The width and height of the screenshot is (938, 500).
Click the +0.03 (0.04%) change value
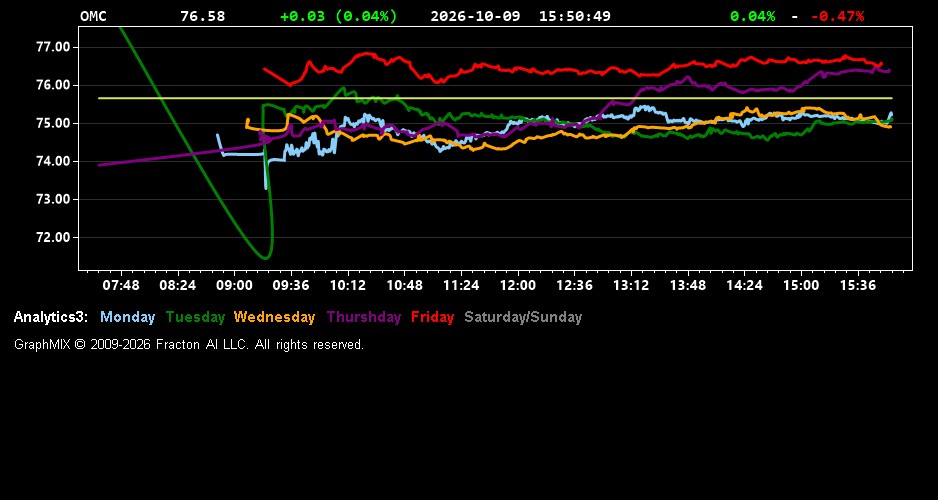339,16
